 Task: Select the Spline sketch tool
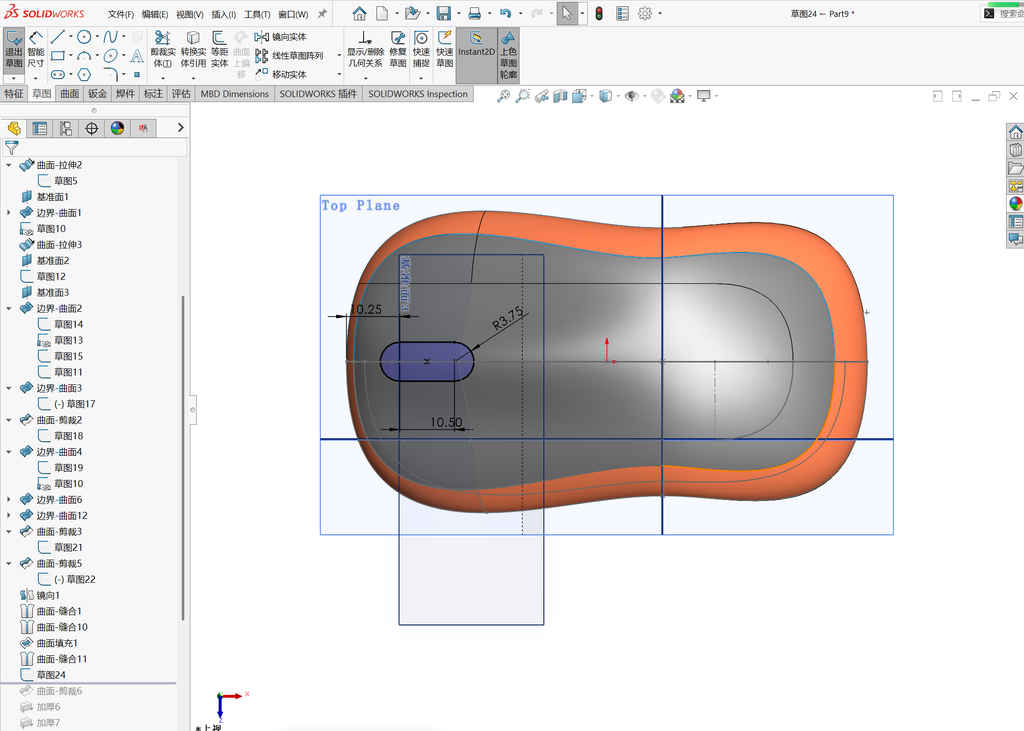[x=110, y=37]
